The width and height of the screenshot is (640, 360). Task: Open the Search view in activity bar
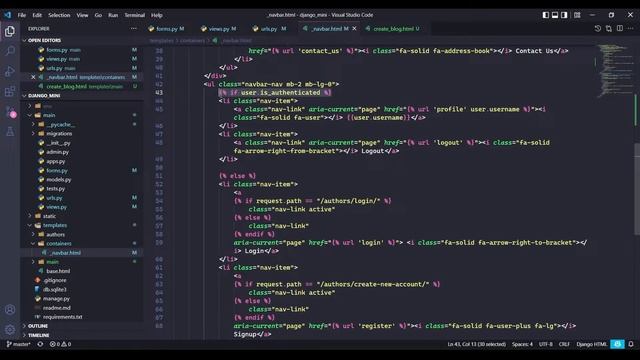[10, 51]
